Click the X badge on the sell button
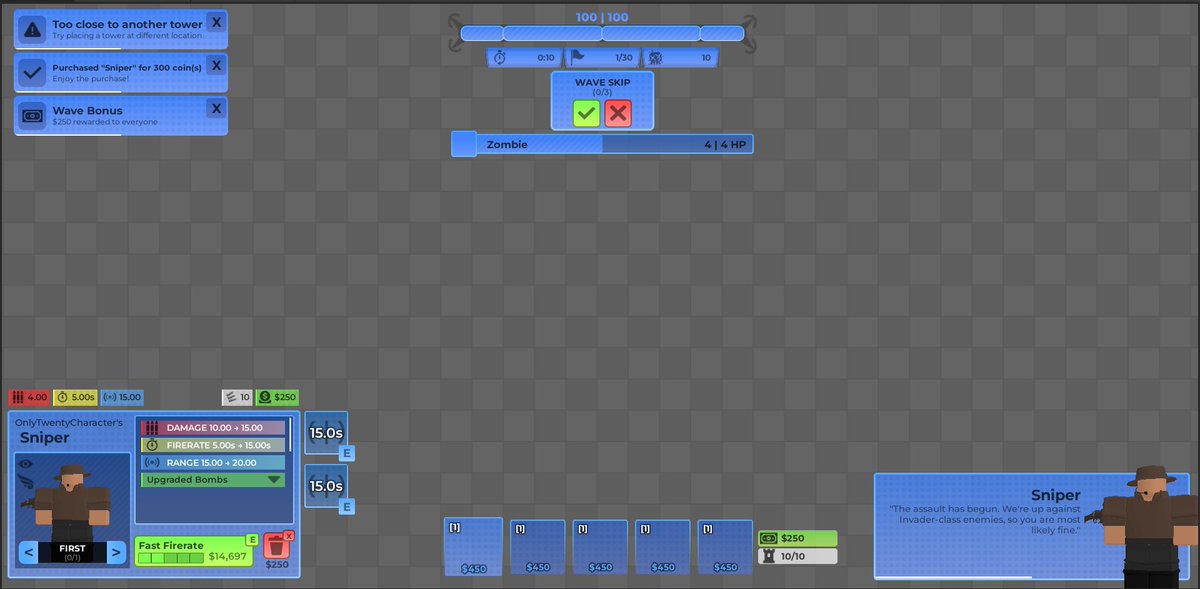The image size is (1200, 589). [x=289, y=536]
